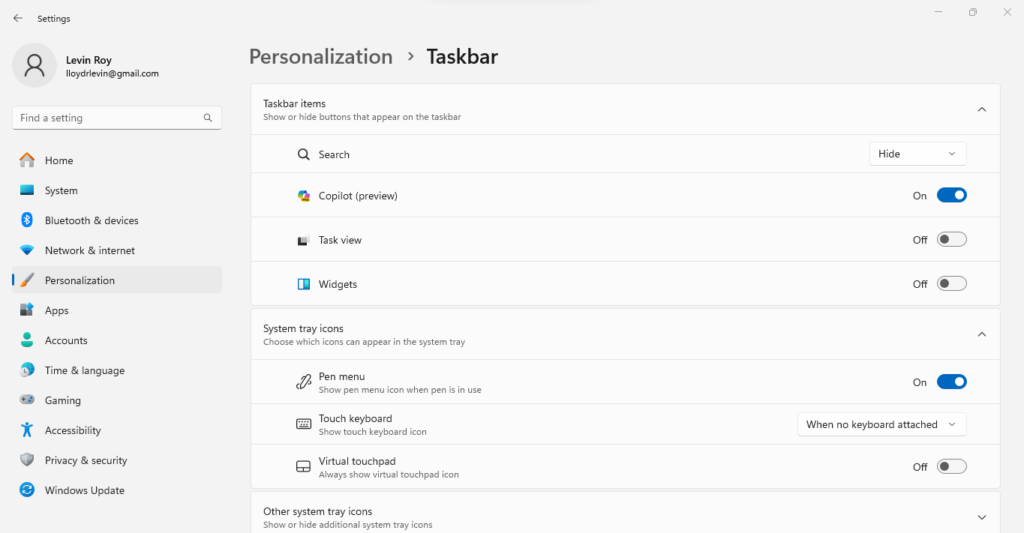Expand the Other system tray icons section

coord(981,517)
